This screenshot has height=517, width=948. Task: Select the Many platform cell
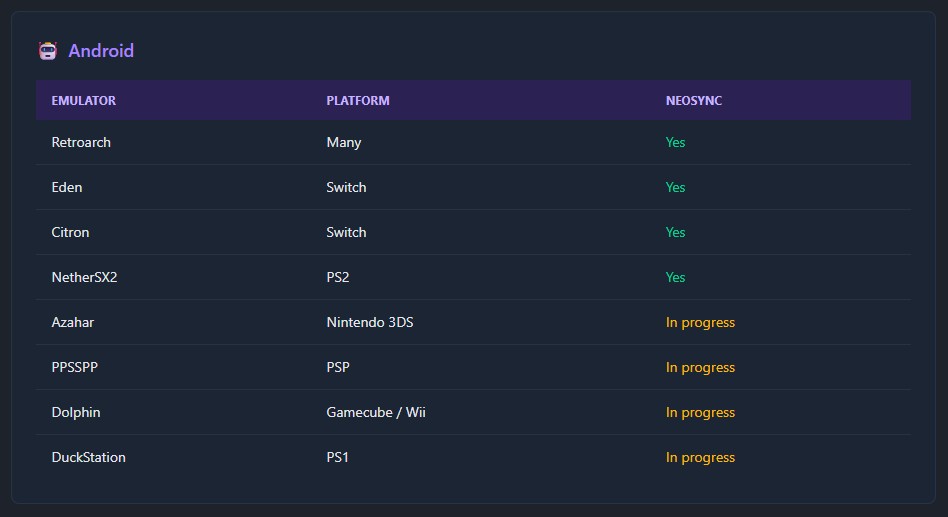[343, 143]
